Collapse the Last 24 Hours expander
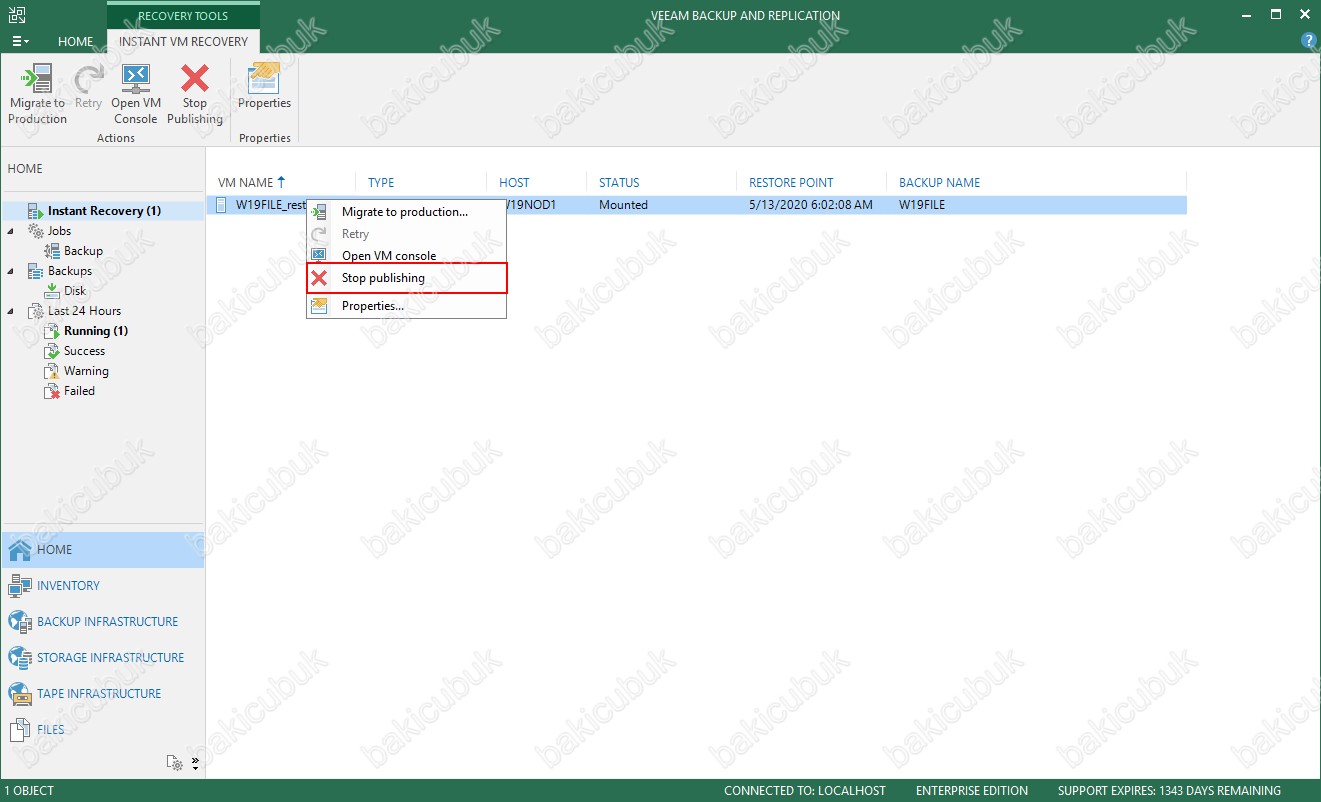Viewport: 1321px width, 802px height. pyautogui.click(x=12, y=311)
